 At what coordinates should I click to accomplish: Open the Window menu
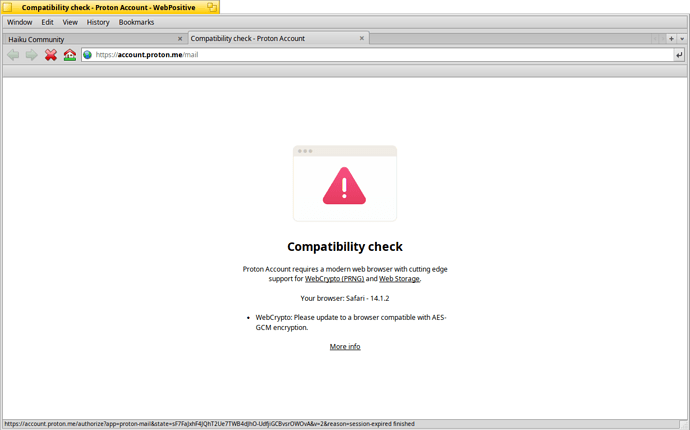(x=19, y=22)
